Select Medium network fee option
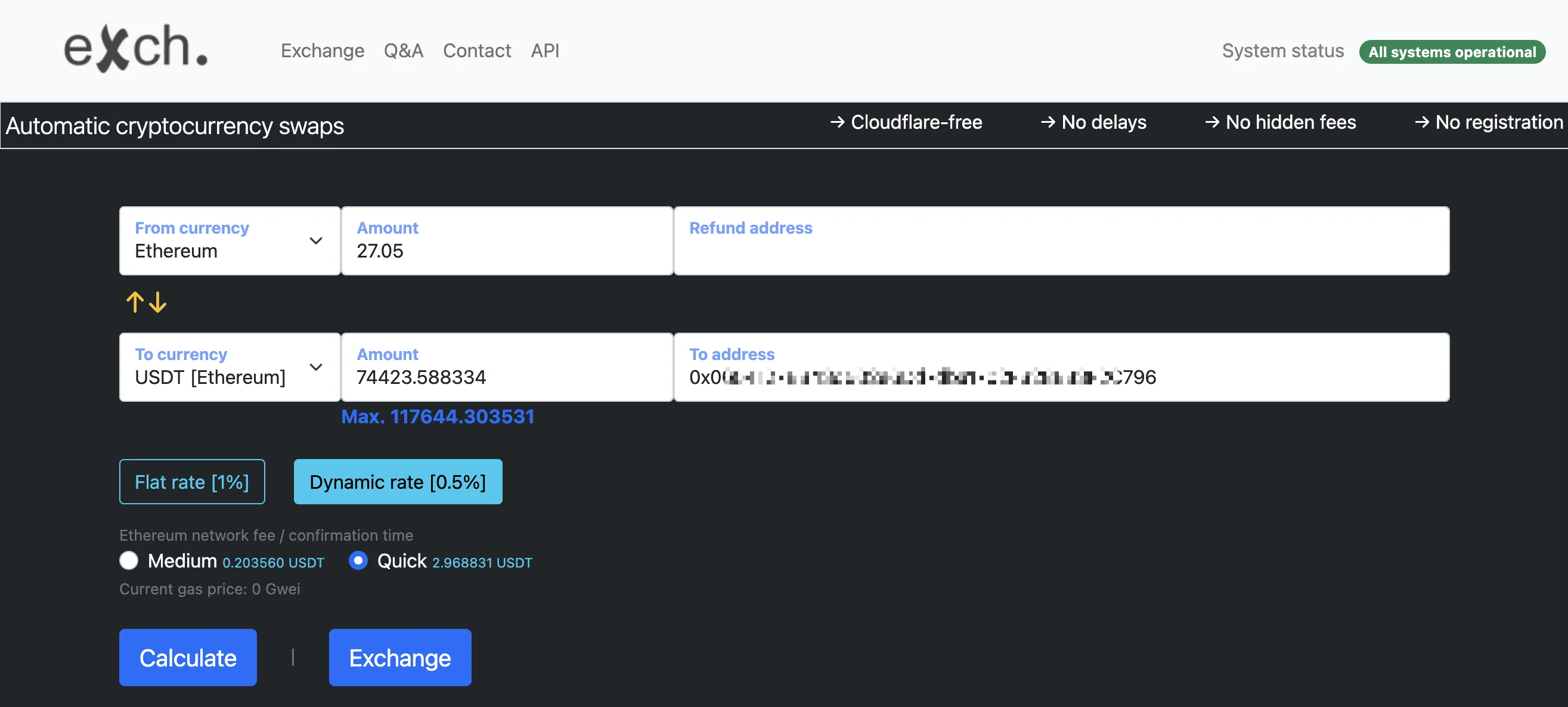Screen dimensions: 1568x707 click(x=129, y=560)
